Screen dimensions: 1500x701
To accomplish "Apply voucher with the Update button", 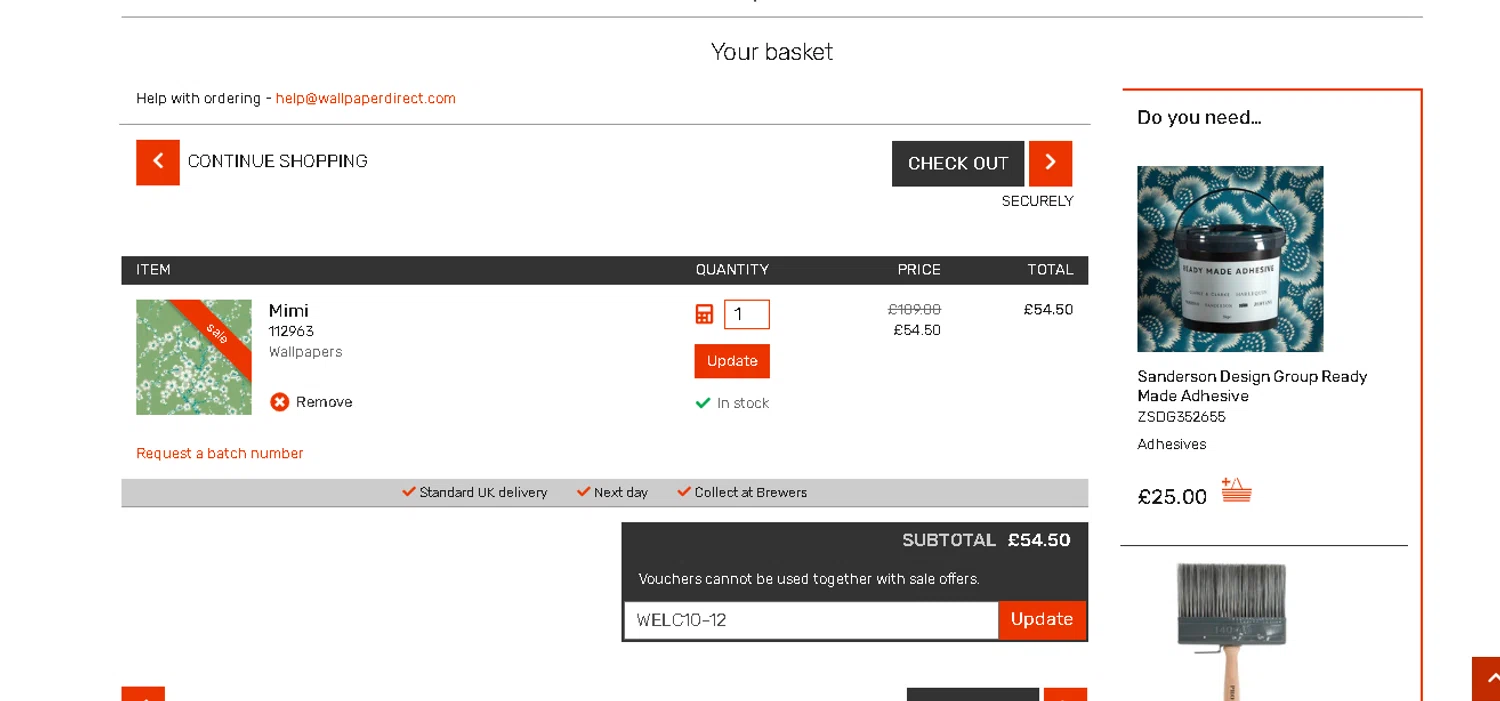I will tap(1042, 620).
